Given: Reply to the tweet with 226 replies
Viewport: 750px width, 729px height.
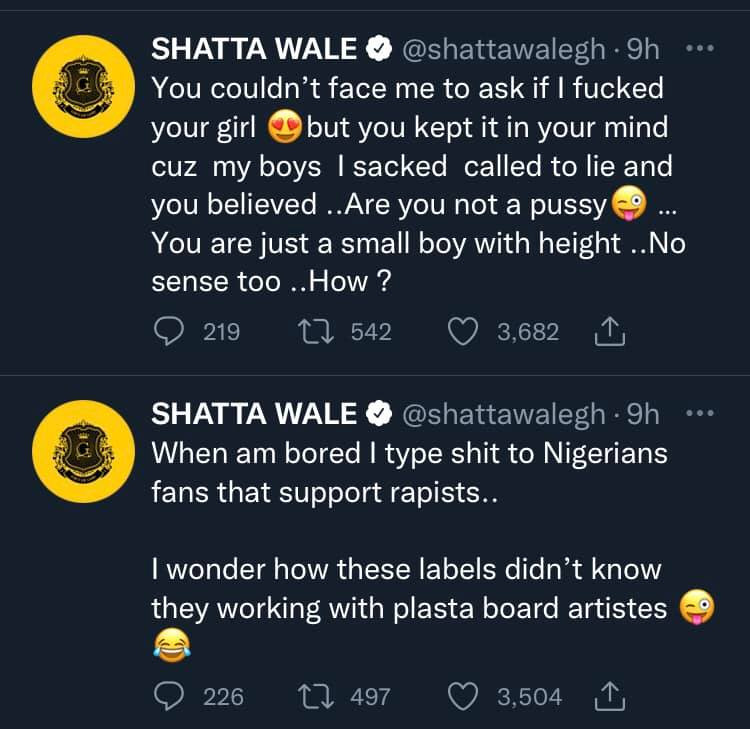Looking at the screenshot, I should click(168, 696).
